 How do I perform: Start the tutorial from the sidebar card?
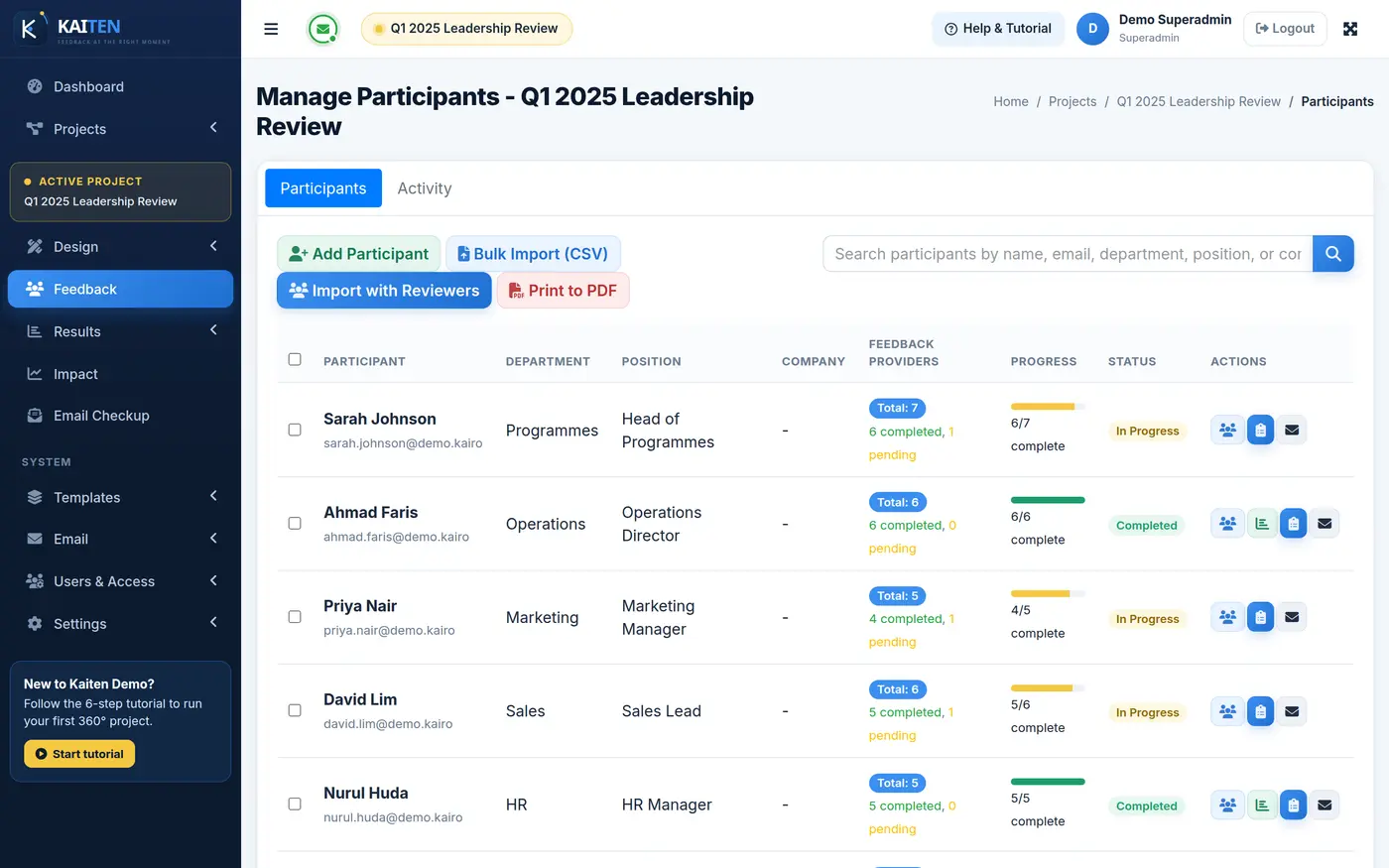coord(79,754)
